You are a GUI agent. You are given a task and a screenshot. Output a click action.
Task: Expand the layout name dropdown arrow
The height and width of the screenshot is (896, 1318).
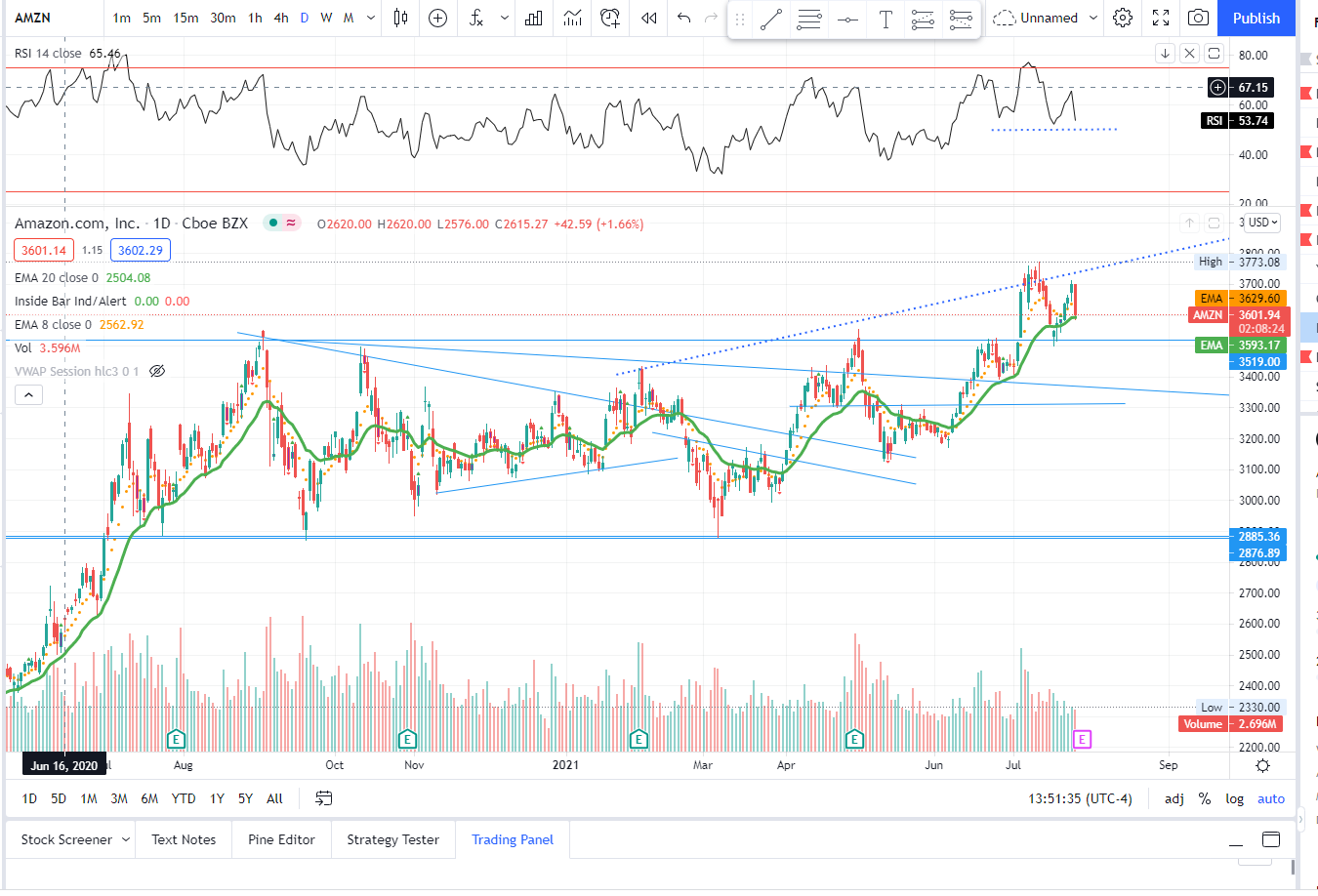pyautogui.click(x=1093, y=18)
